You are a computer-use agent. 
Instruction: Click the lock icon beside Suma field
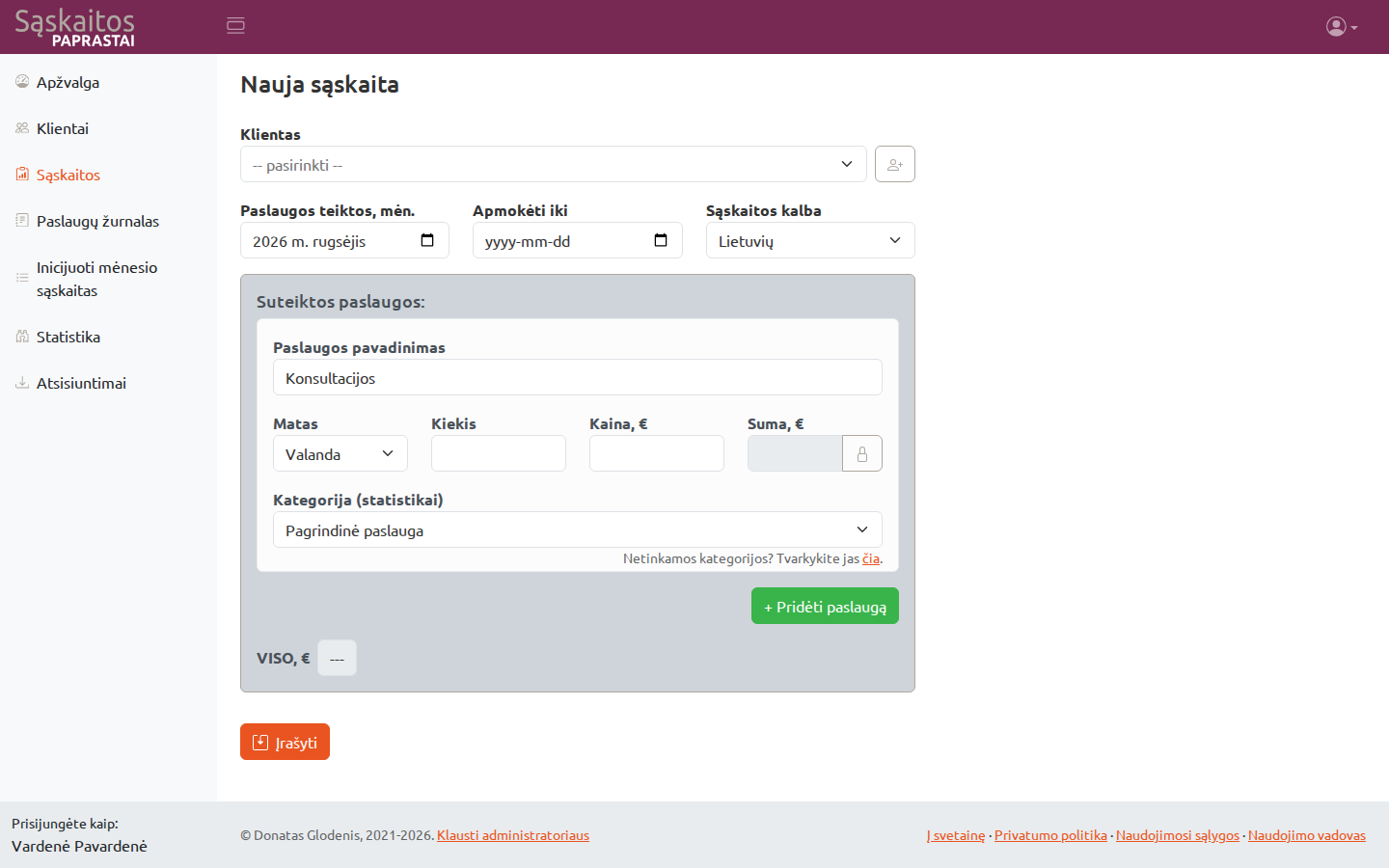pos(862,453)
